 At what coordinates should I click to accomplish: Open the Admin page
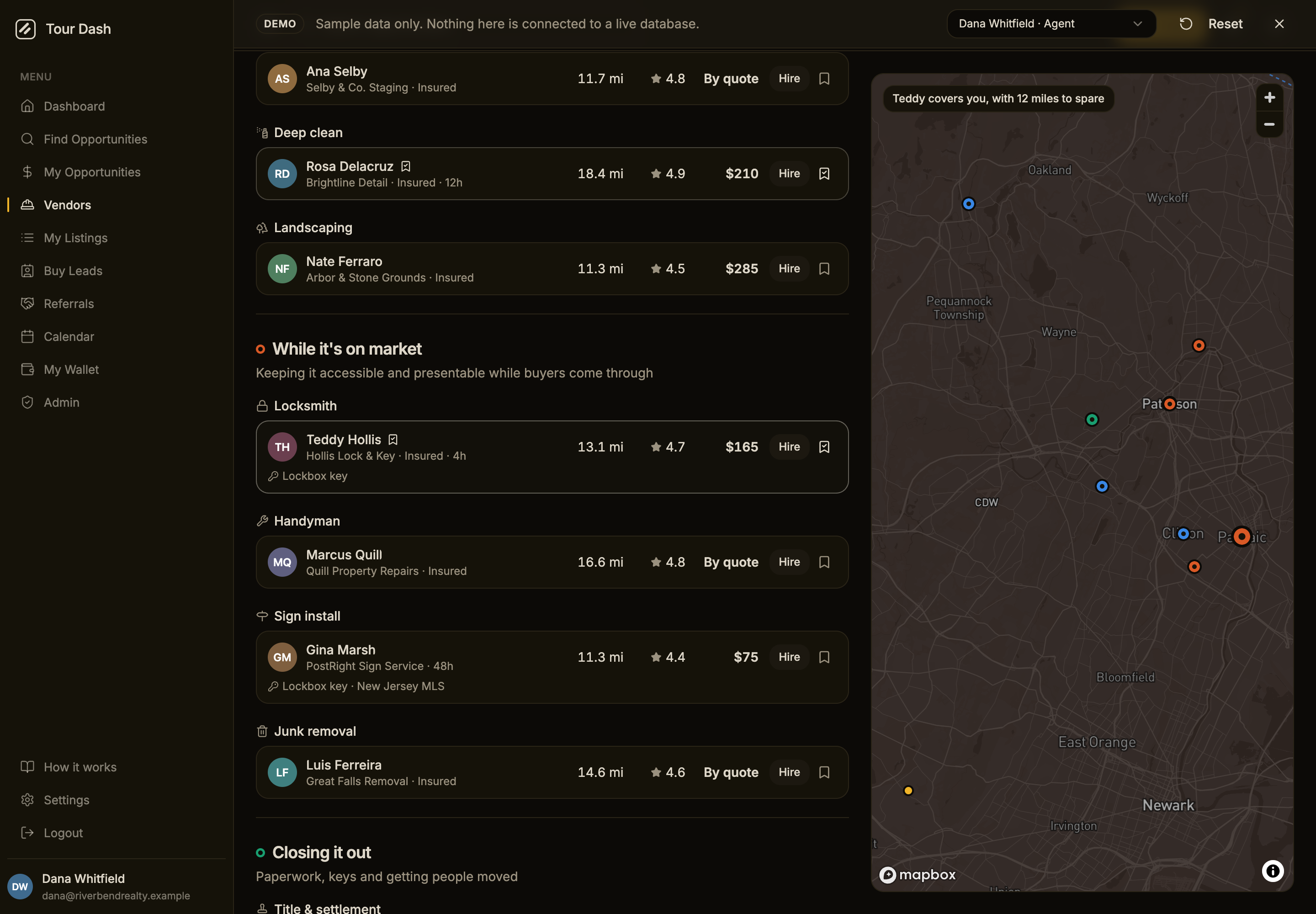click(x=117, y=403)
